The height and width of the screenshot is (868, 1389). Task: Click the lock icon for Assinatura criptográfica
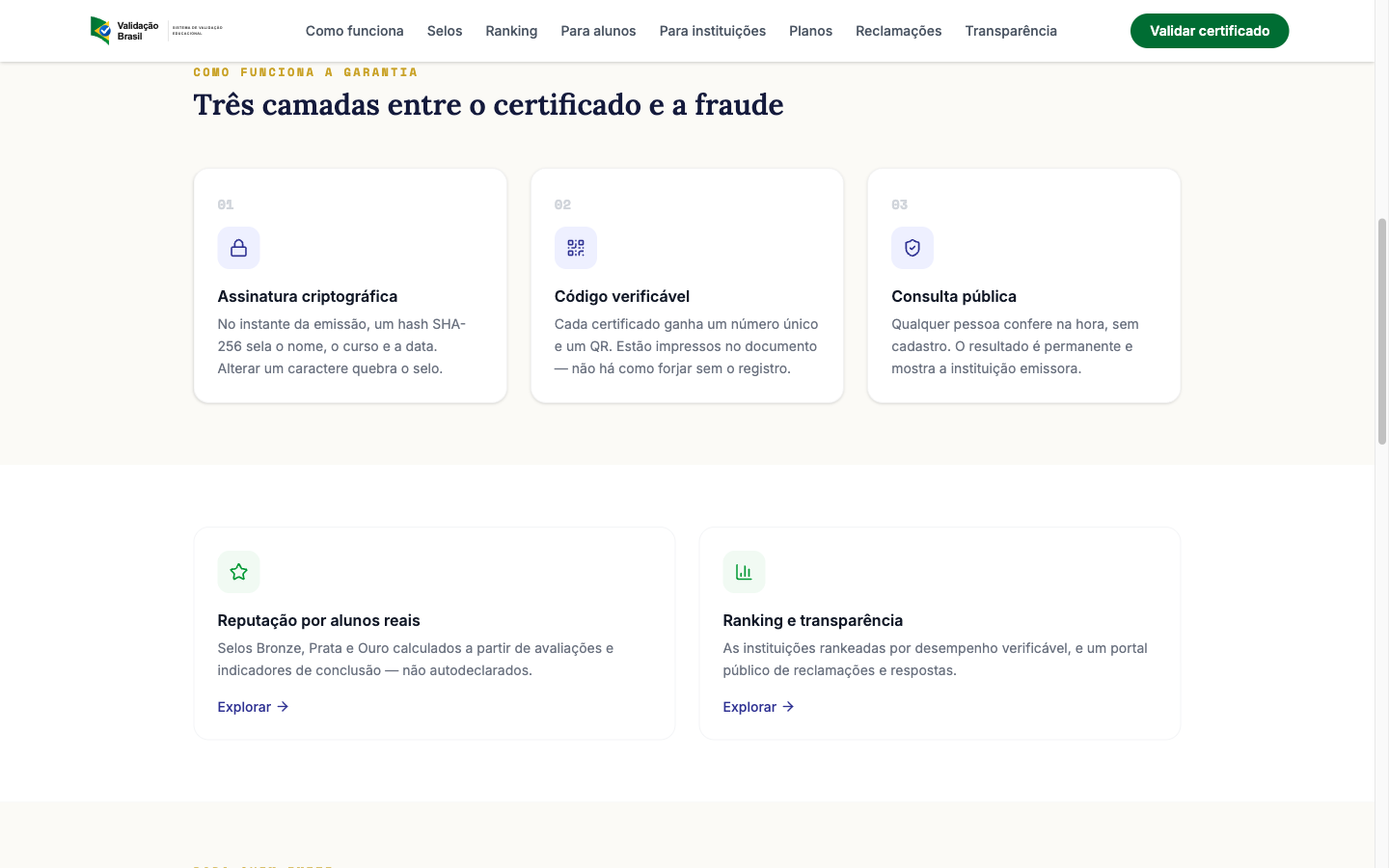pos(238,248)
